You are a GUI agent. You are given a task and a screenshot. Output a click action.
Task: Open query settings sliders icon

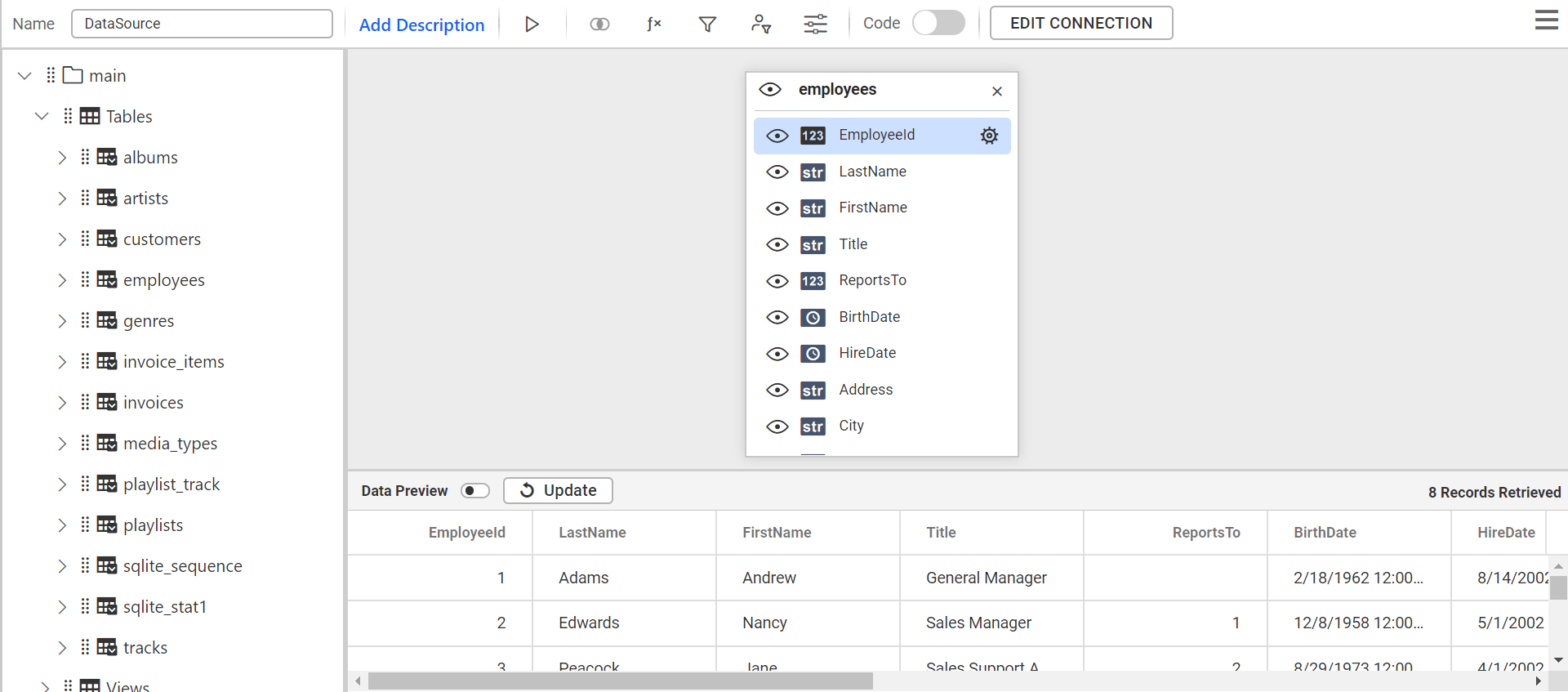815,24
